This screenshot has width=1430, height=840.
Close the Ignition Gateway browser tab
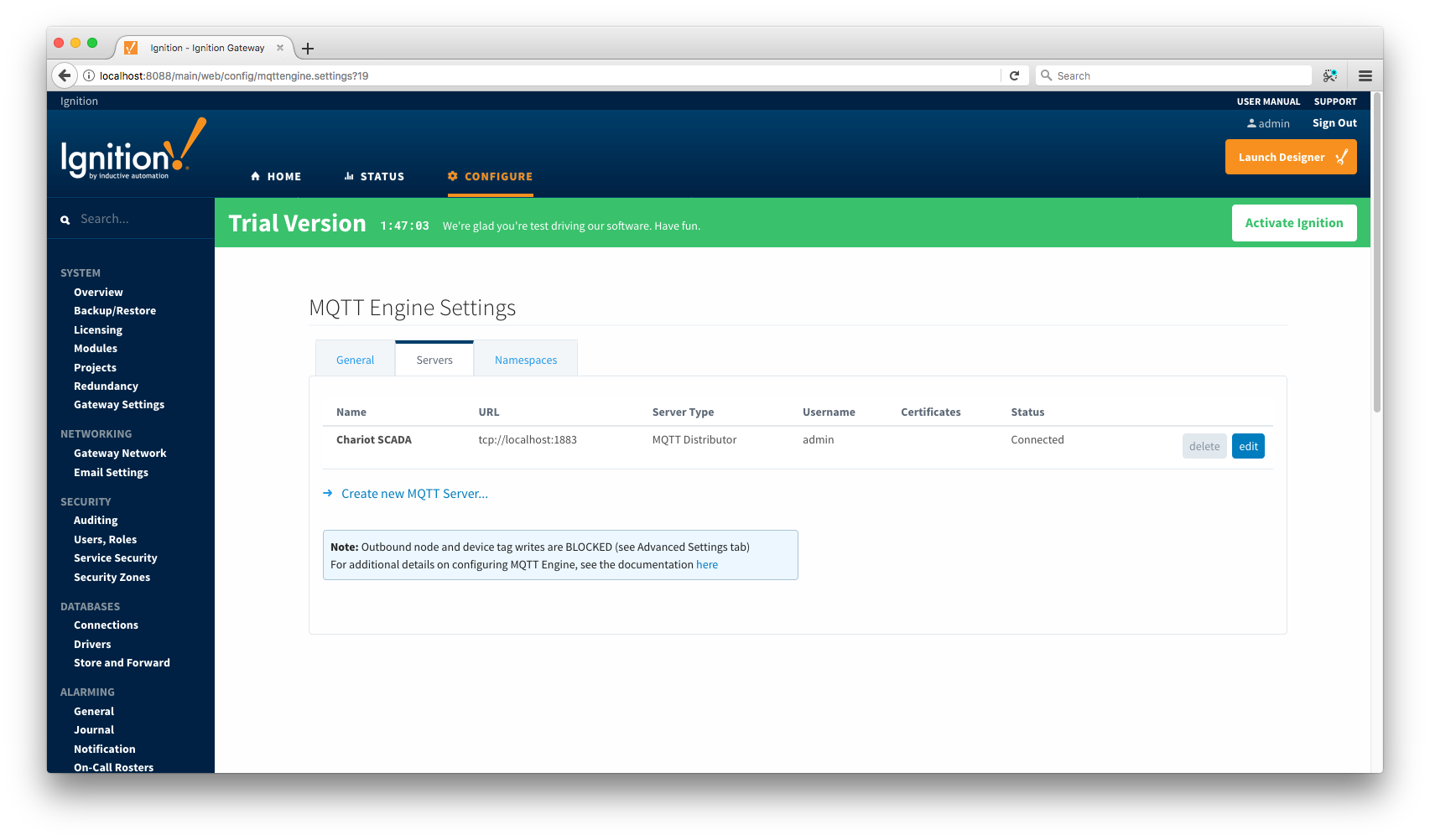[x=280, y=48]
